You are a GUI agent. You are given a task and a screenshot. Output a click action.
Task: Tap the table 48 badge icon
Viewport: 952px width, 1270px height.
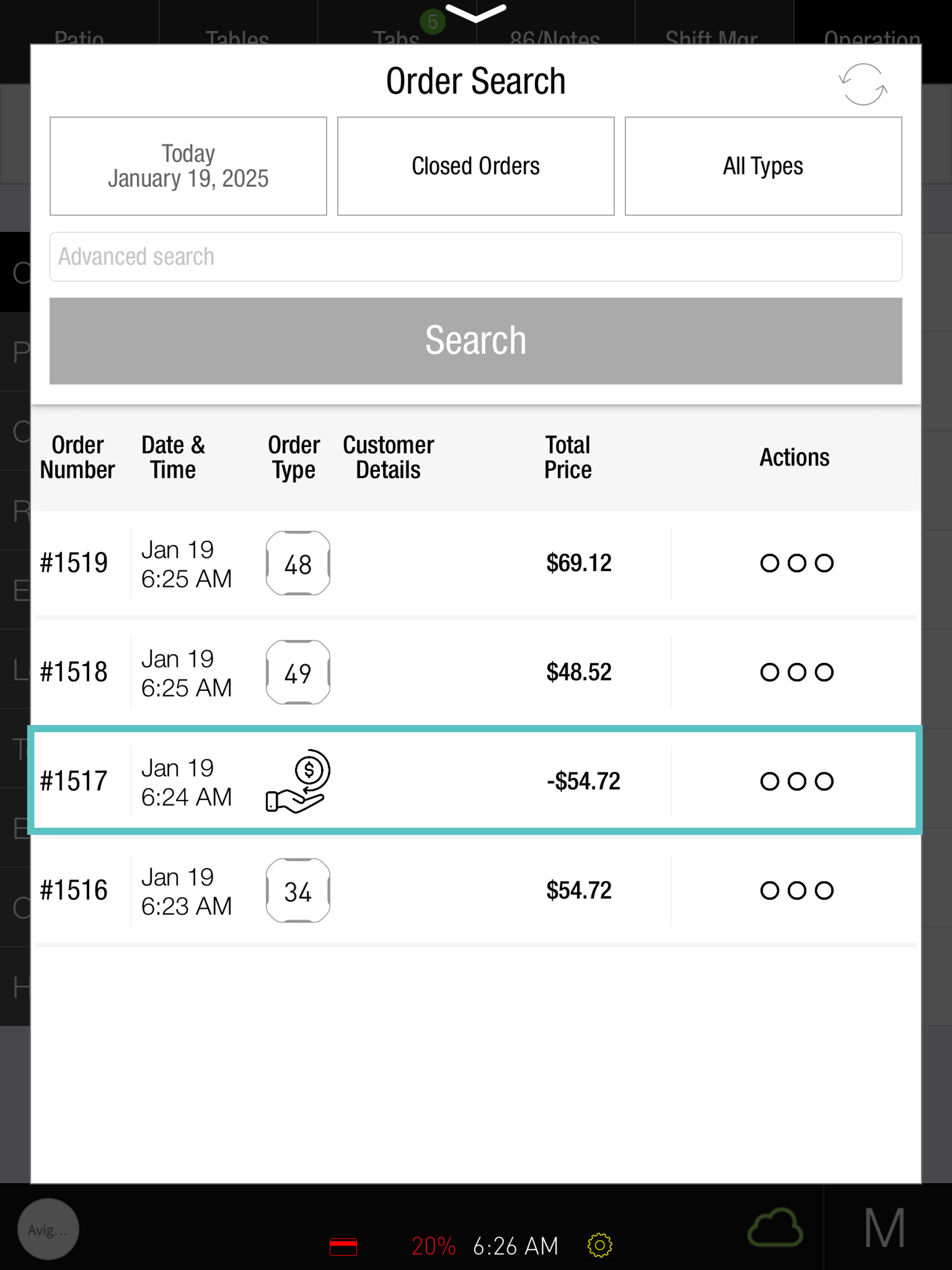pos(298,563)
